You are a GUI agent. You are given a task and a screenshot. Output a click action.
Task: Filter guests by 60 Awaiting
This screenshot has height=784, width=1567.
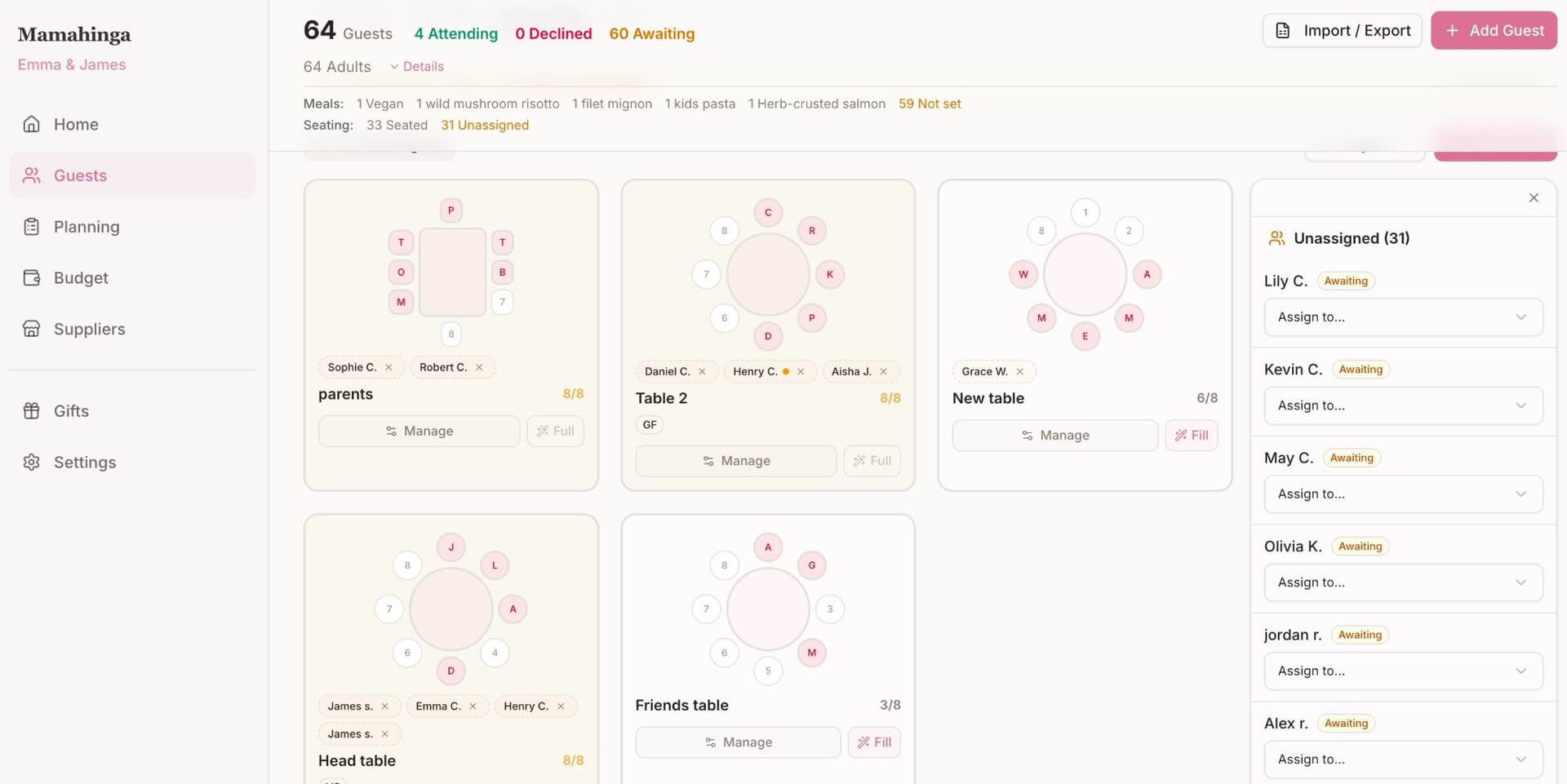pos(651,33)
